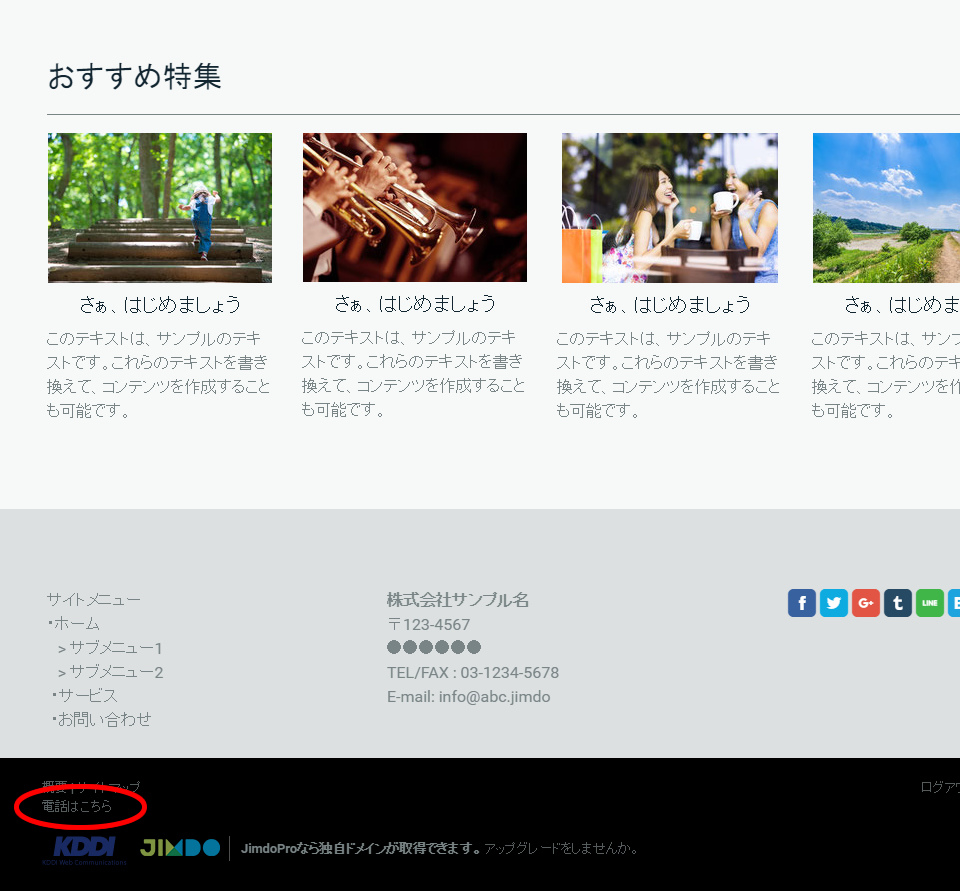Select 株式会社サンプル名 company name
This screenshot has height=891, width=960.
457,600
